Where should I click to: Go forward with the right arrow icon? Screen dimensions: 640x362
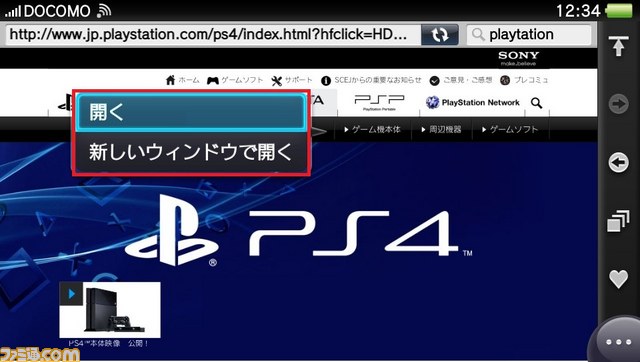tap(618, 104)
